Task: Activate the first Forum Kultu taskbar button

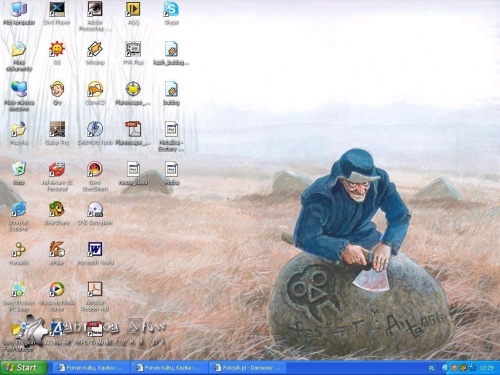Action: coord(90,368)
